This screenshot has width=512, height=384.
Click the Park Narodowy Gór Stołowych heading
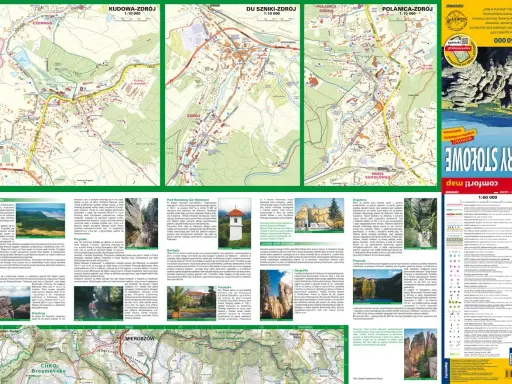tap(188, 200)
